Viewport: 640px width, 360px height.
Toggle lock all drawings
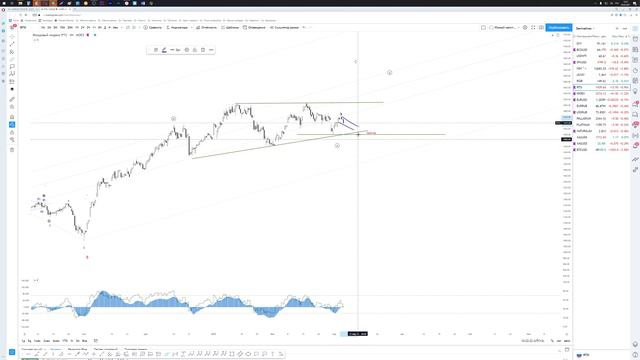click(x=12, y=132)
